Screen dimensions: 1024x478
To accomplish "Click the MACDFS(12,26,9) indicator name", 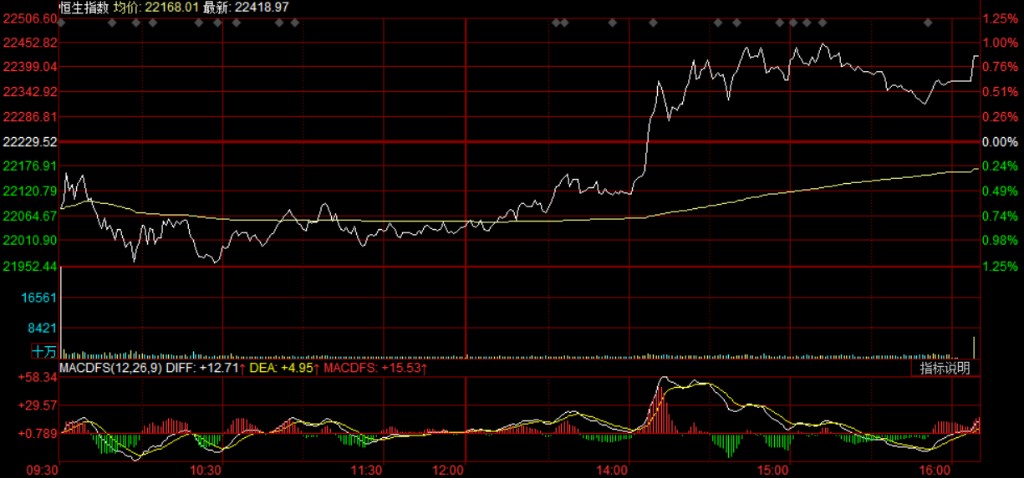I will tap(111, 370).
